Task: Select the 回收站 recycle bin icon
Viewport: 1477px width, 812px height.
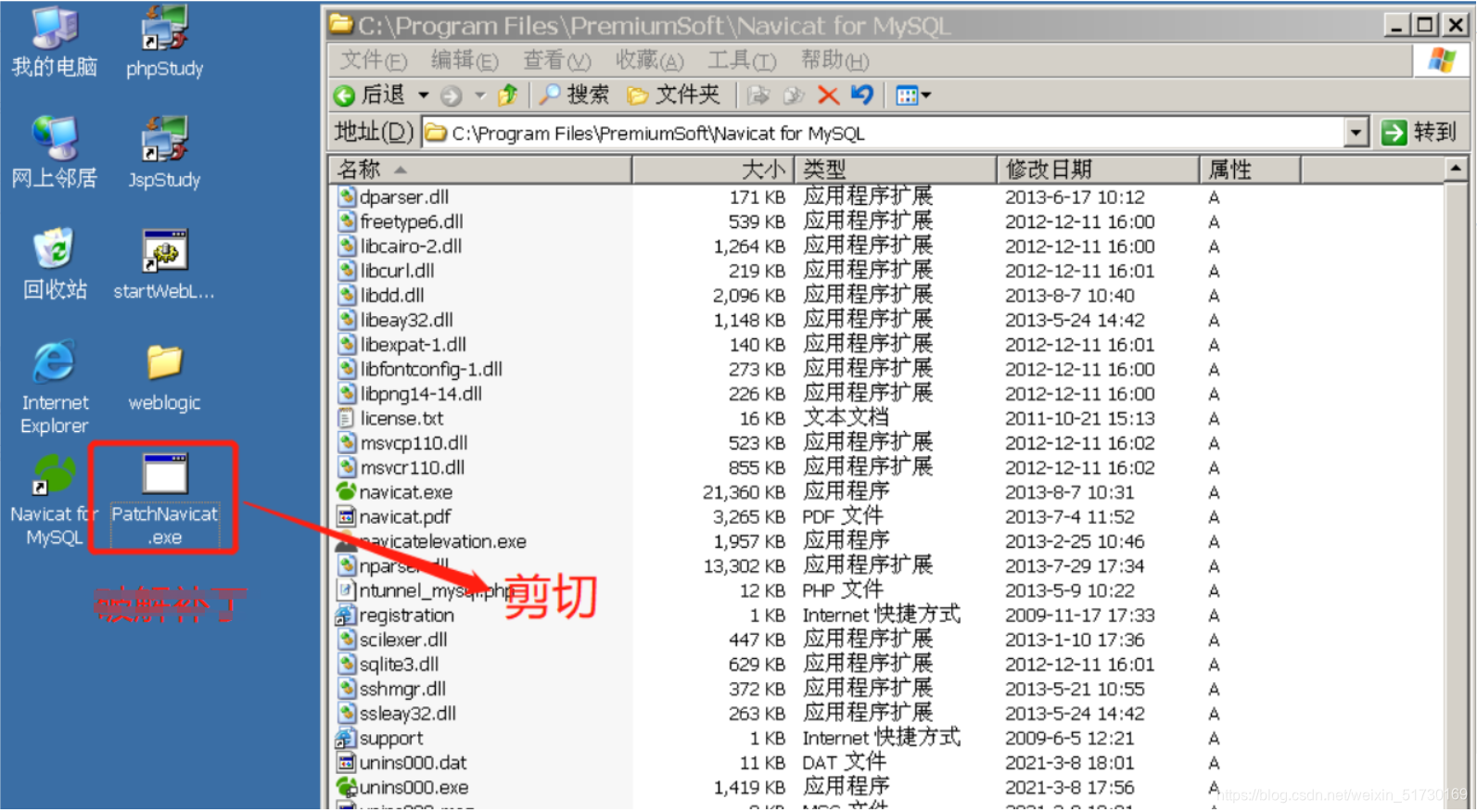Action: pos(55,264)
